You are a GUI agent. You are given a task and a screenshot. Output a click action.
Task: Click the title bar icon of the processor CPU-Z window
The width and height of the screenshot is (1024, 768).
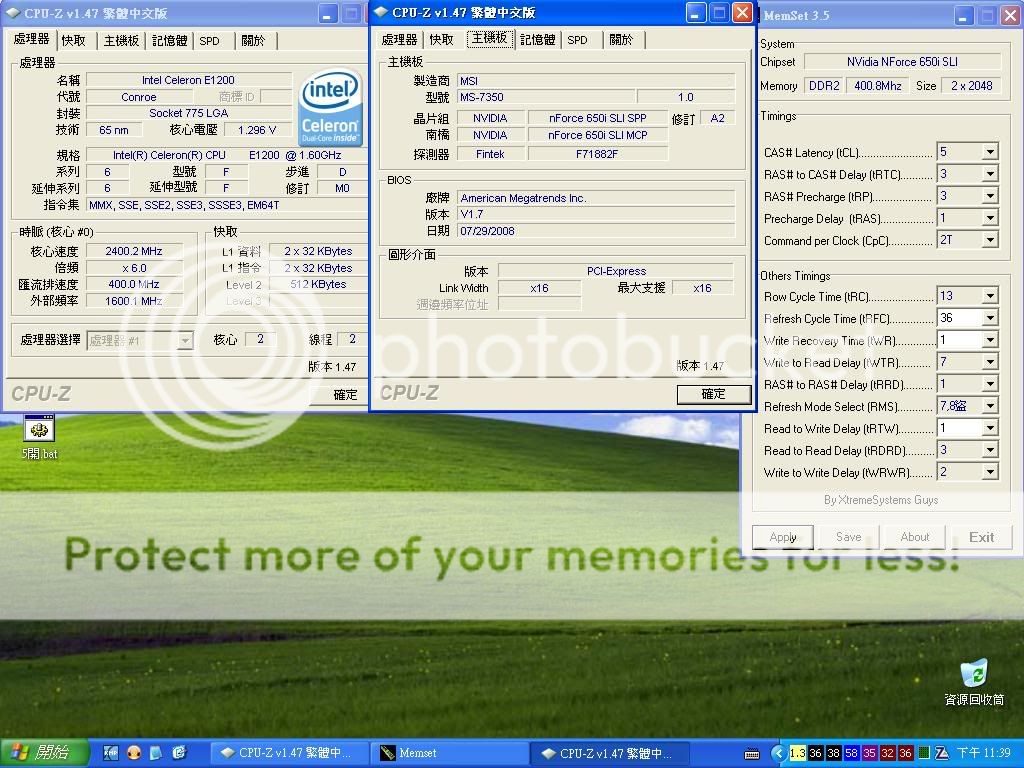(x=12, y=12)
